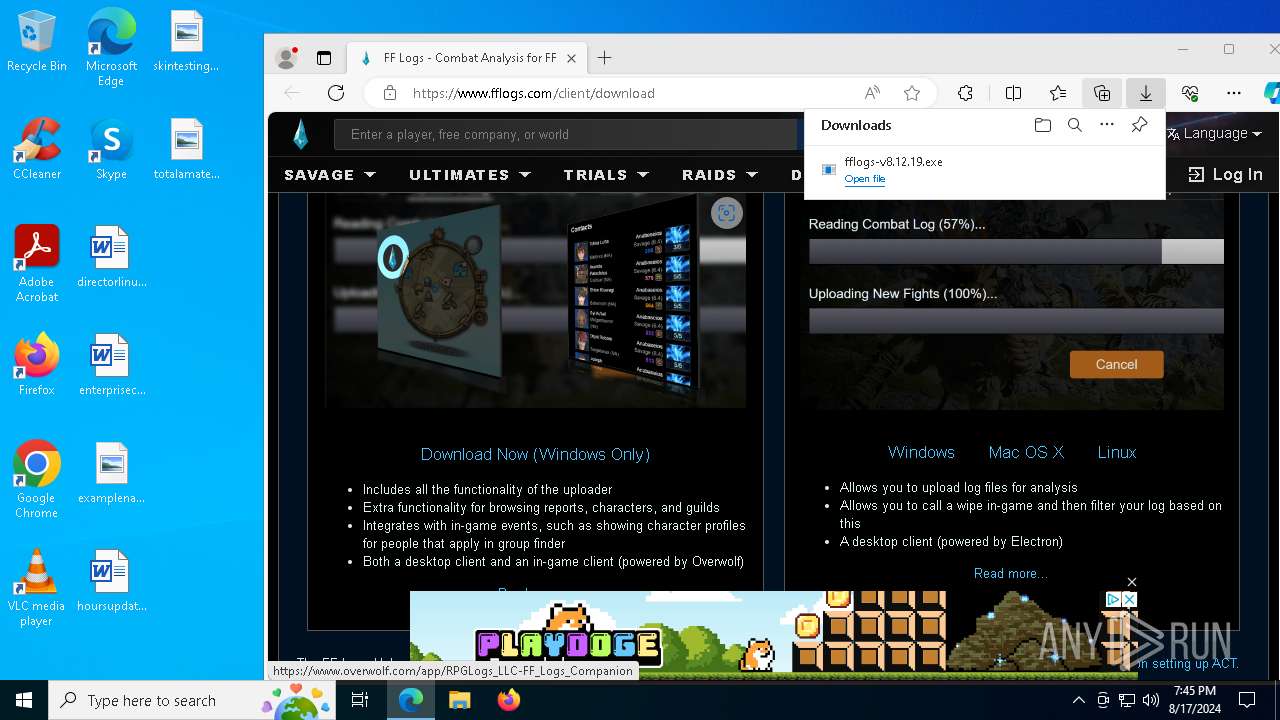The height and width of the screenshot is (720, 1280).
Task: Select the FF Logs browser tab
Action: coord(467,58)
